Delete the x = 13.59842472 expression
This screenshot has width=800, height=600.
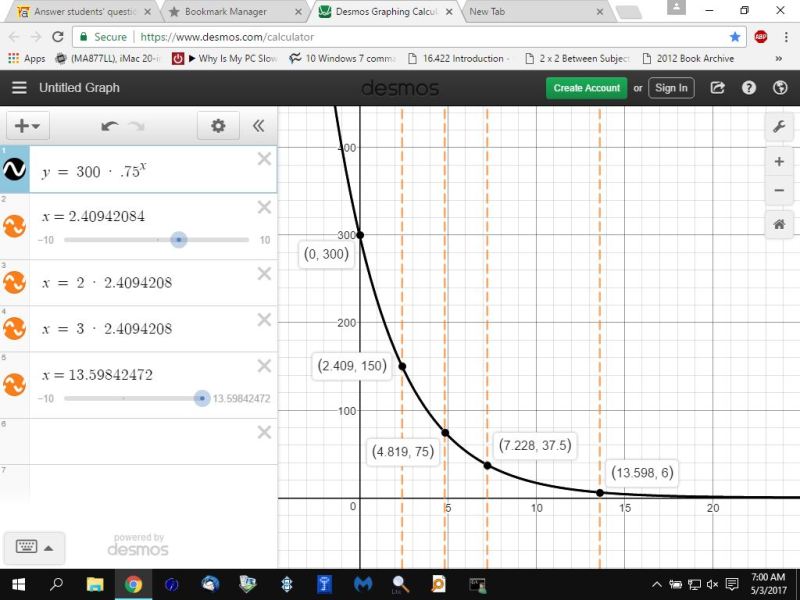(x=264, y=366)
